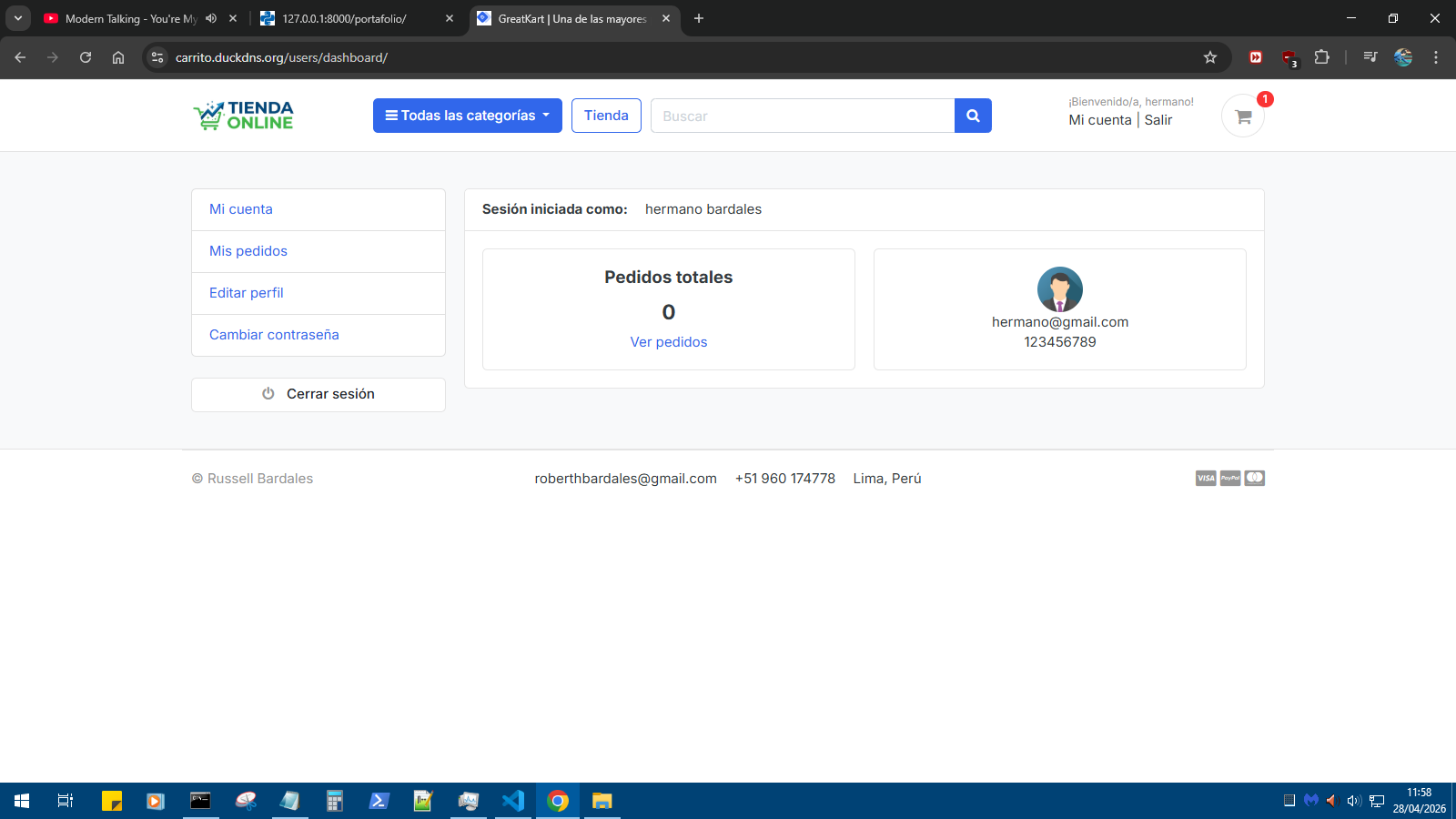
Task: Open the Windows Start menu
Action: tap(22, 801)
